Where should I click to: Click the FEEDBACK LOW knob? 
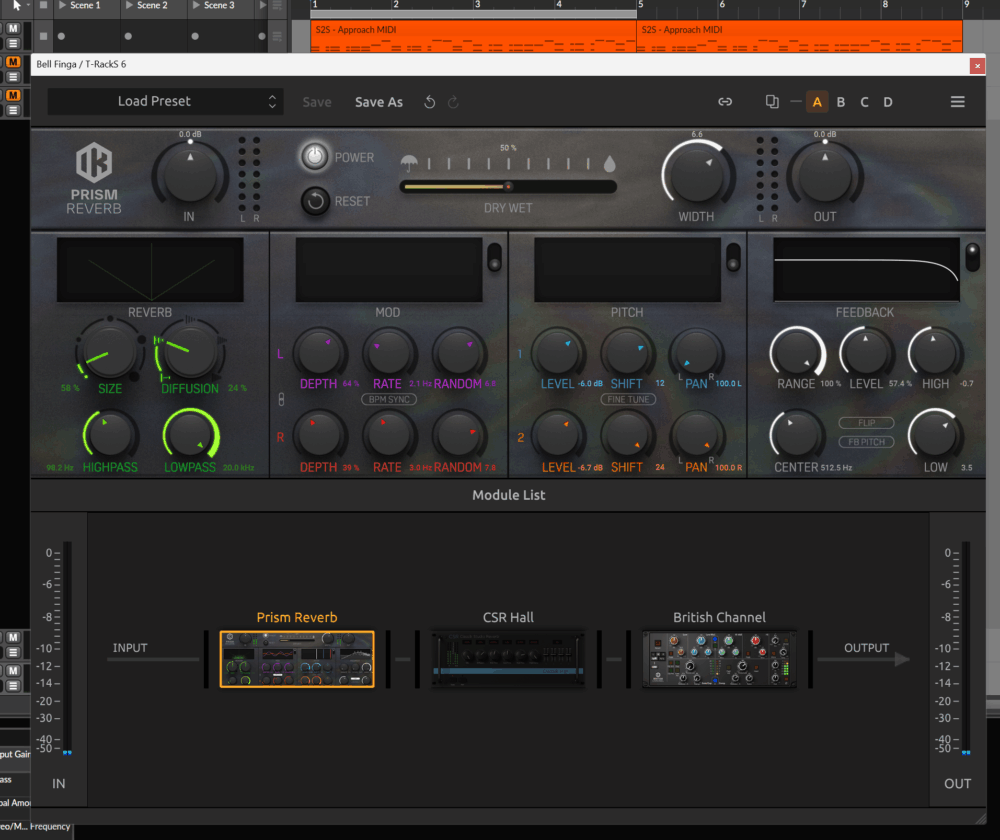coord(936,436)
